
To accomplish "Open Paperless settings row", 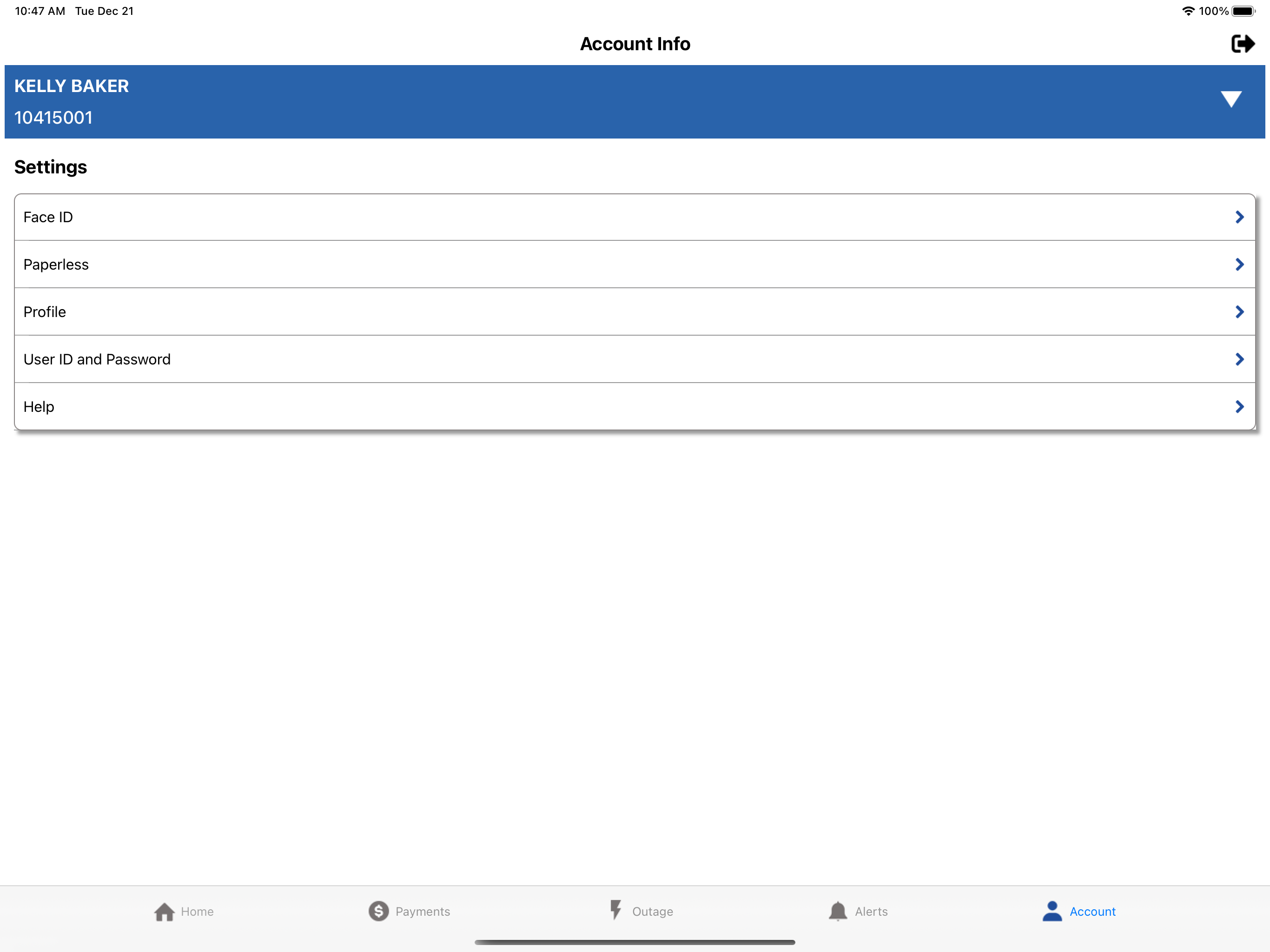I will tap(635, 264).
